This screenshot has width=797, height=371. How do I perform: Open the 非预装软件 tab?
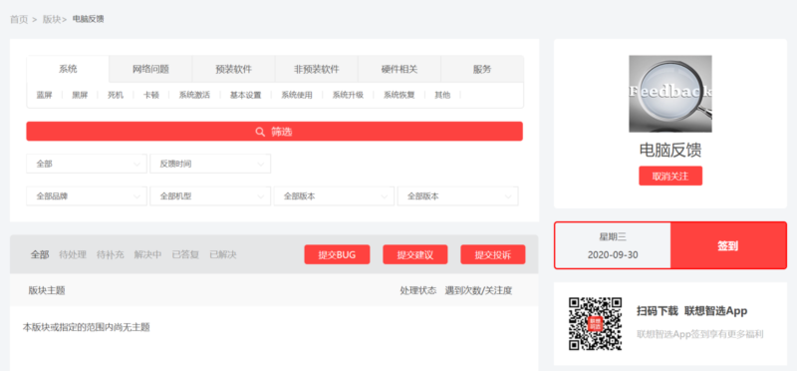316,69
